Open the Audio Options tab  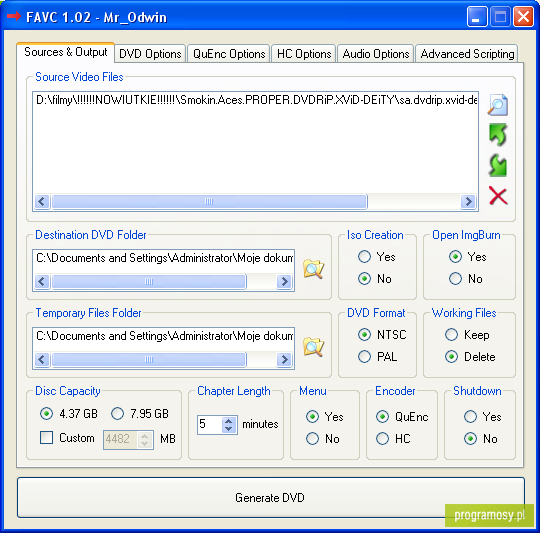click(376, 54)
